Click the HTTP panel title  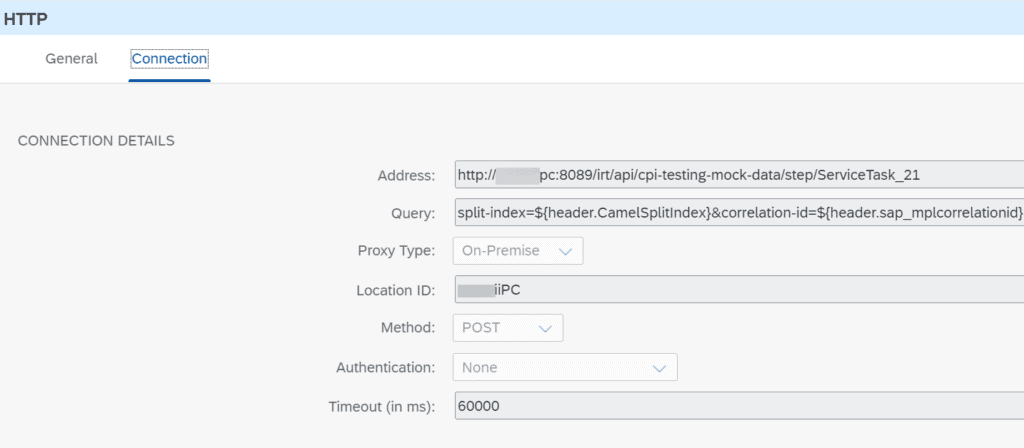point(24,19)
